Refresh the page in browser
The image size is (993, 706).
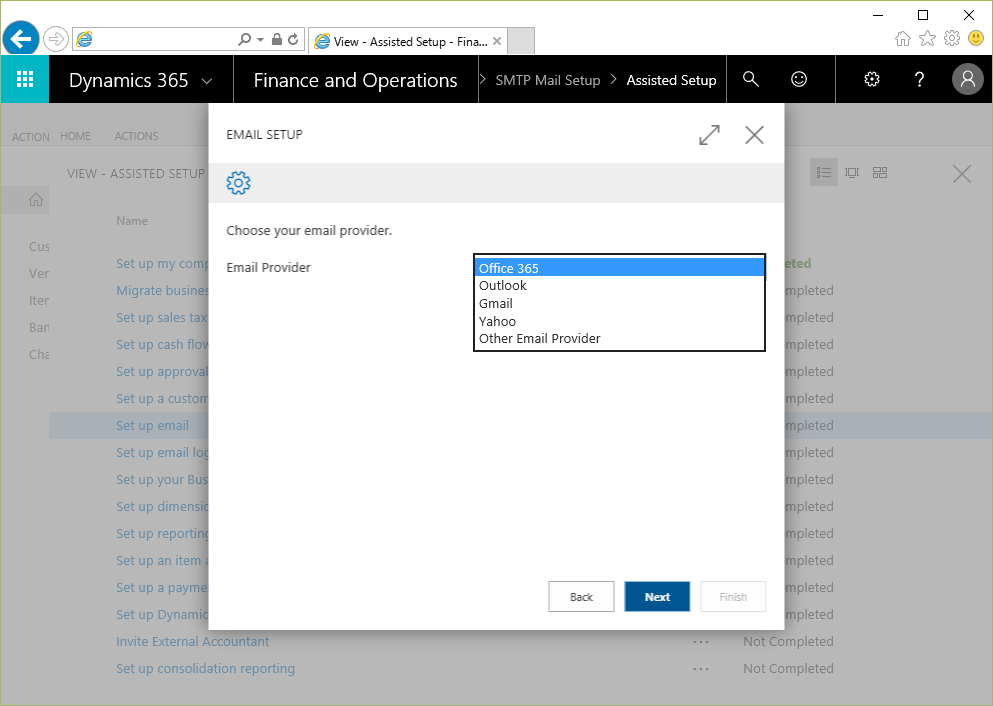(x=293, y=39)
